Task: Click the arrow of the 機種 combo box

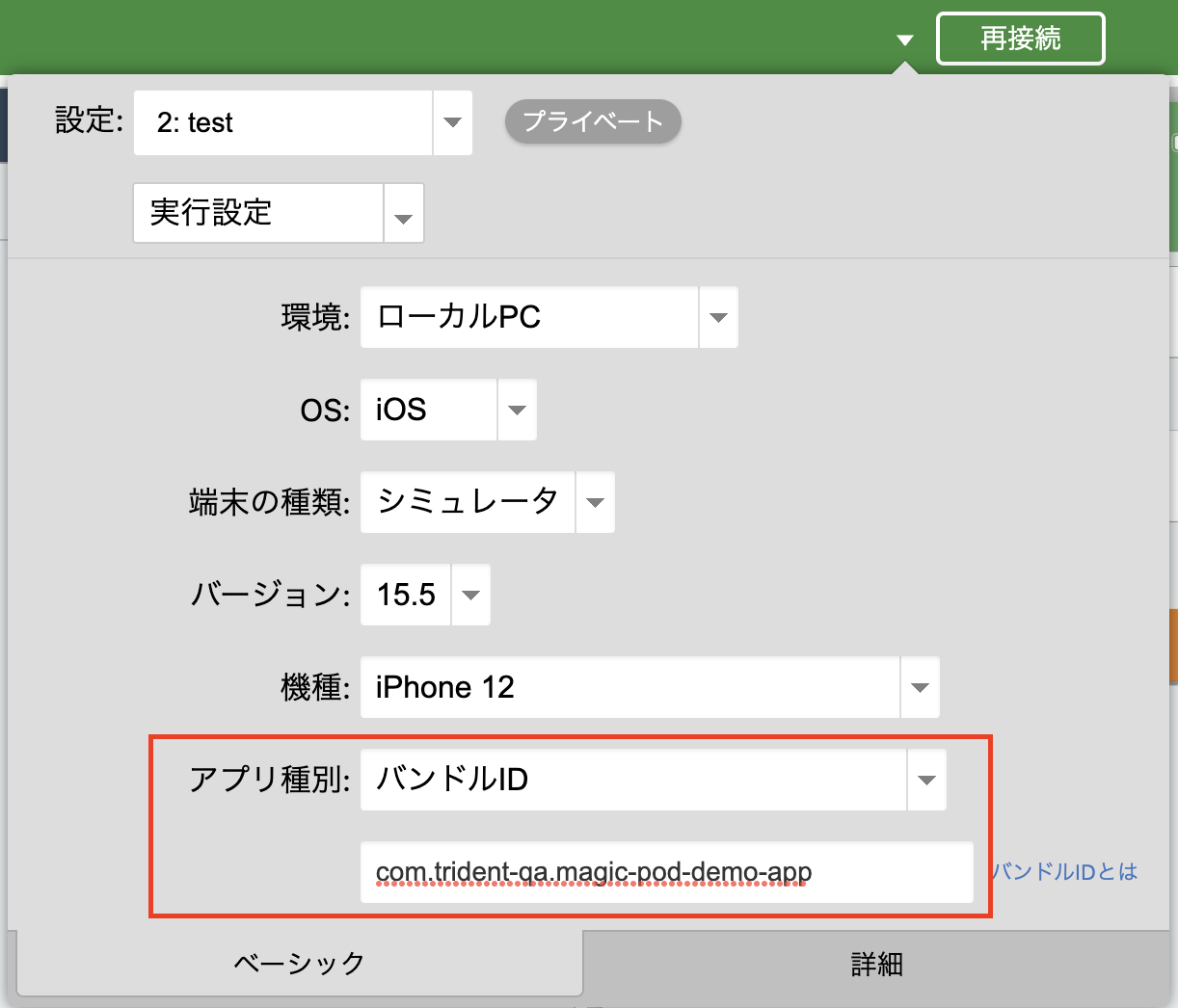Action: [x=920, y=687]
